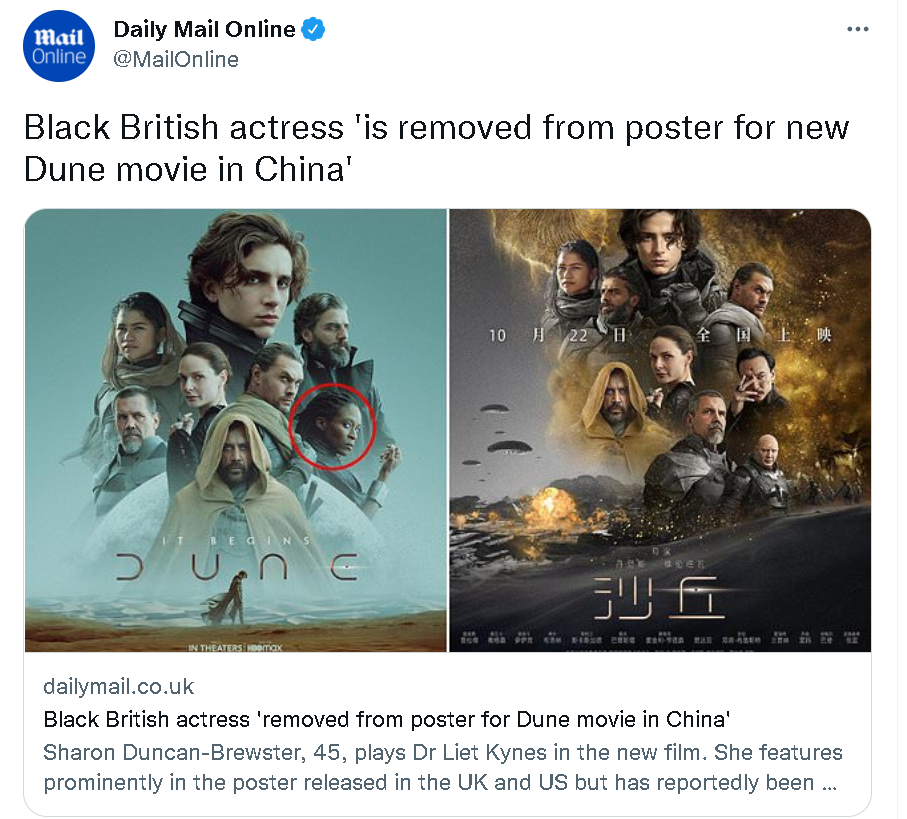
Task: Click the @MailOnline handle
Action: click(176, 60)
